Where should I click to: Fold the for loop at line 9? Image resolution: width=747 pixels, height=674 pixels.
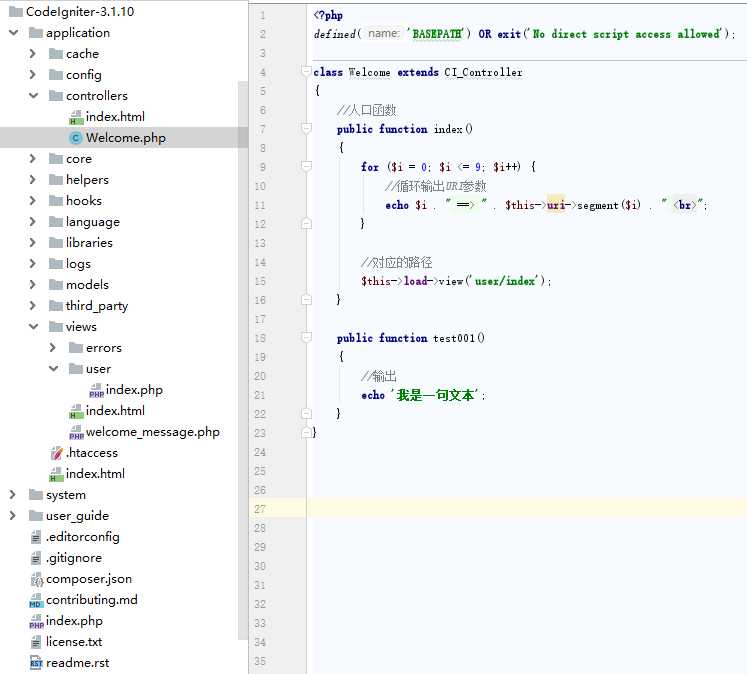pos(306,166)
